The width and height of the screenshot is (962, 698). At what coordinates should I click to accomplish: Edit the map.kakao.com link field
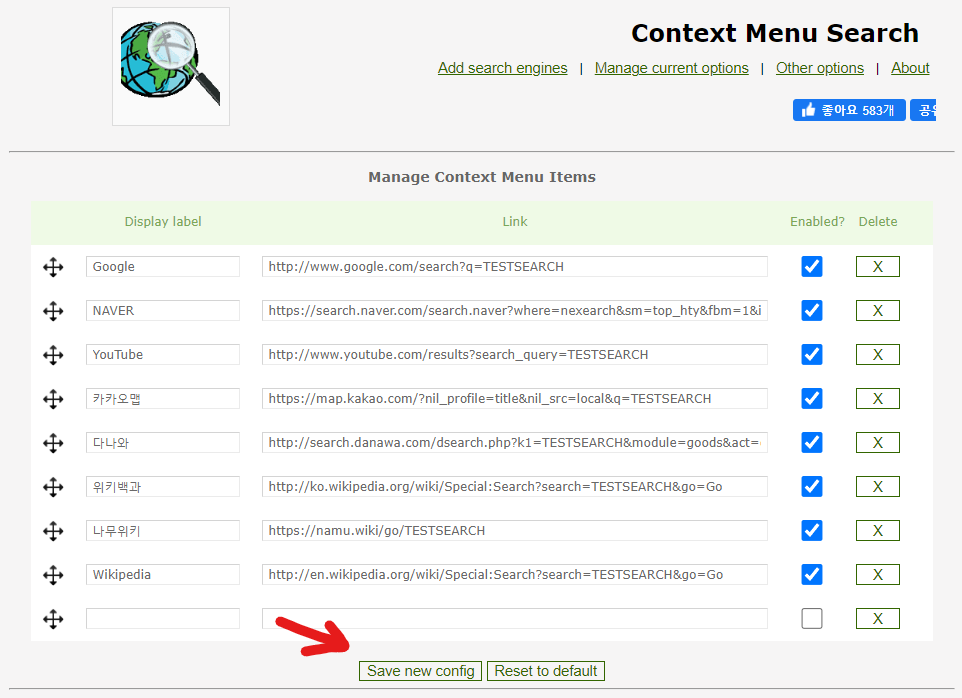point(515,399)
